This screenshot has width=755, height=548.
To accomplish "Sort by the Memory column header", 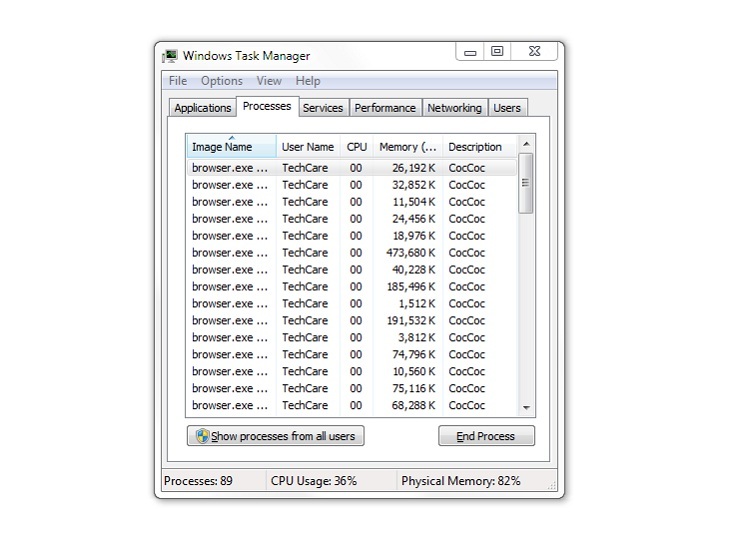I will tap(407, 147).
